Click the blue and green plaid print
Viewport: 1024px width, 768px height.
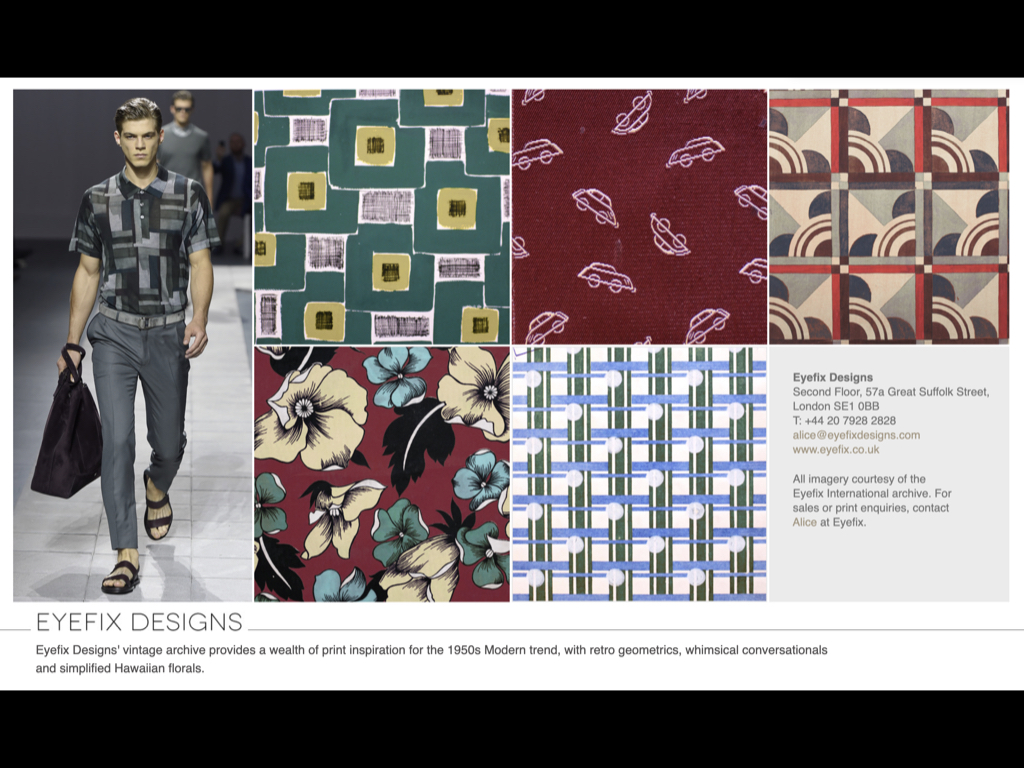[x=639, y=474]
